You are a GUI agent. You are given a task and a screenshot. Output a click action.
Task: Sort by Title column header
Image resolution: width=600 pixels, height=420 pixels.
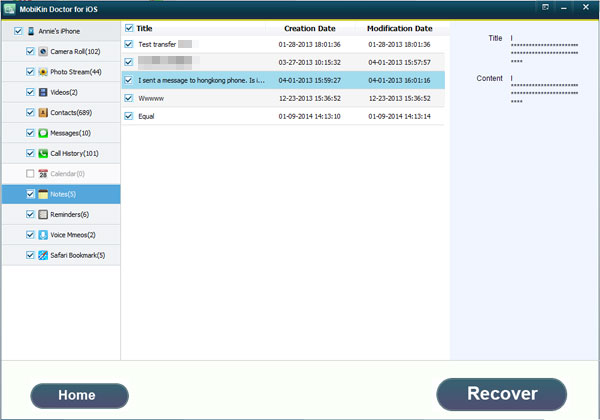coord(144,28)
